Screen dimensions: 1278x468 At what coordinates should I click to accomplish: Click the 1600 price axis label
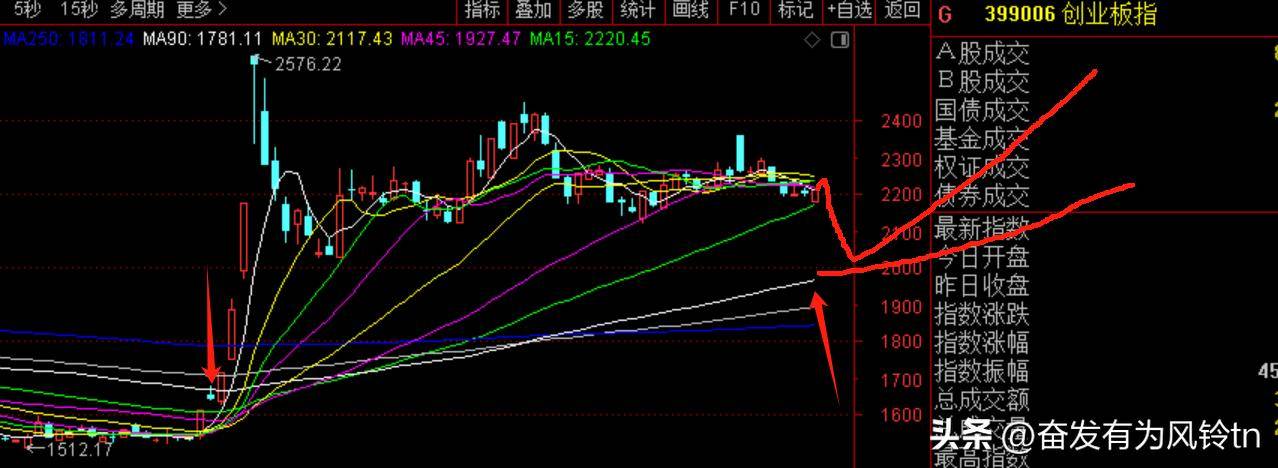pos(901,415)
